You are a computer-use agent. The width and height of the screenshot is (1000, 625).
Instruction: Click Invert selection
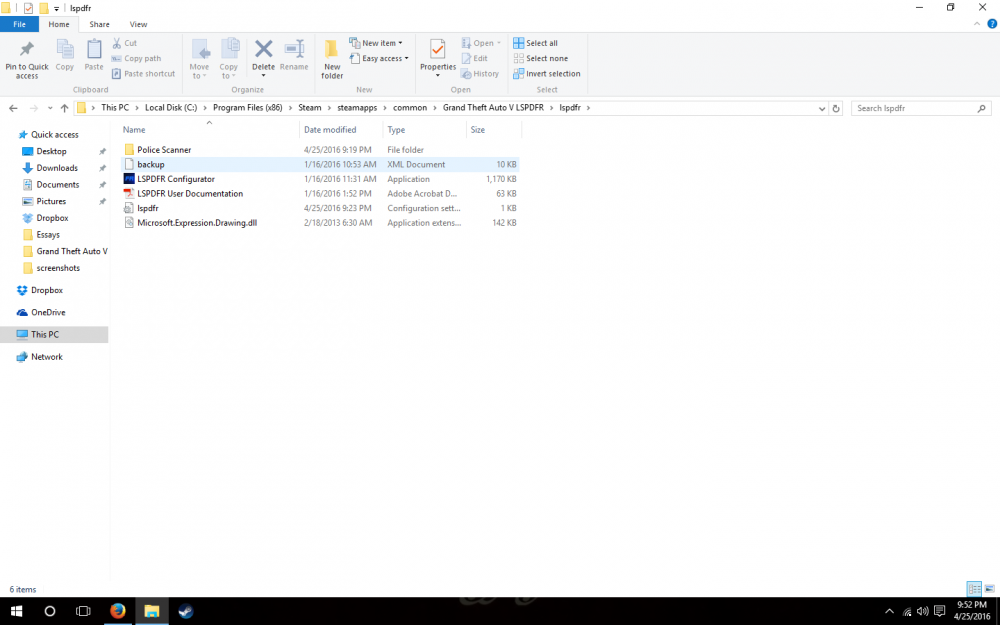tap(547, 73)
